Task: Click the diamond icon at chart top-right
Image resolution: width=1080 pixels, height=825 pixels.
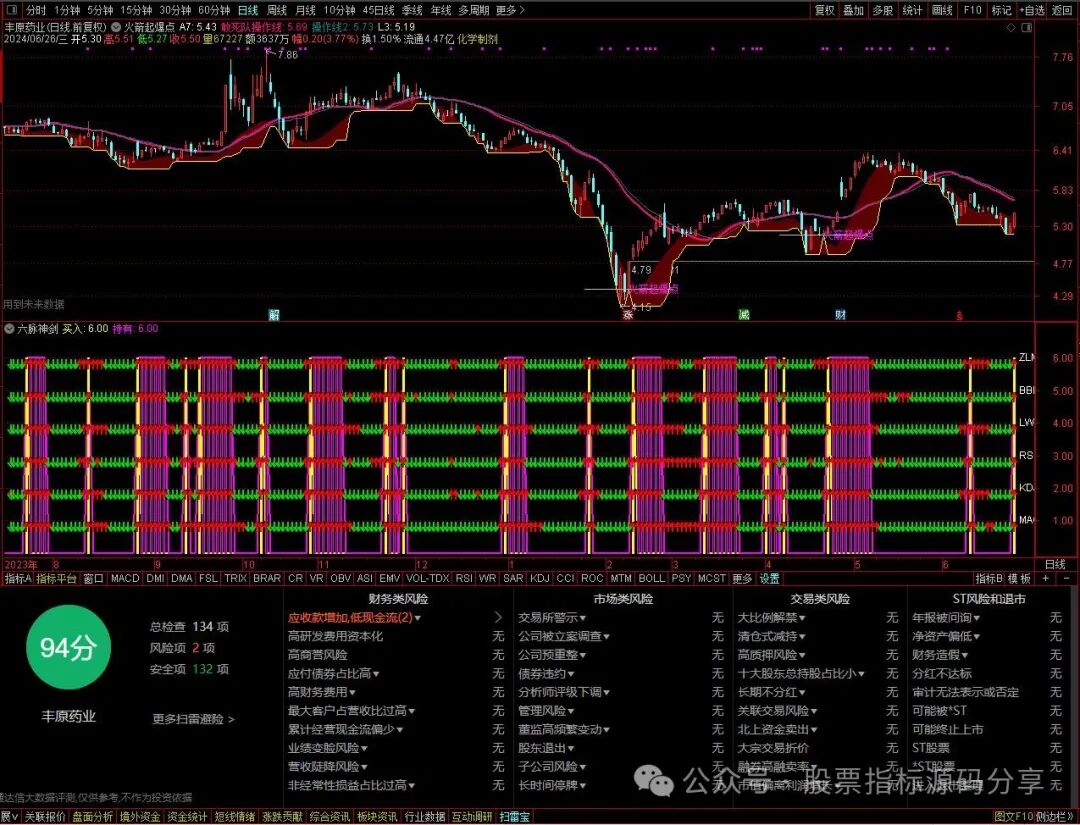Action: (x=1011, y=28)
